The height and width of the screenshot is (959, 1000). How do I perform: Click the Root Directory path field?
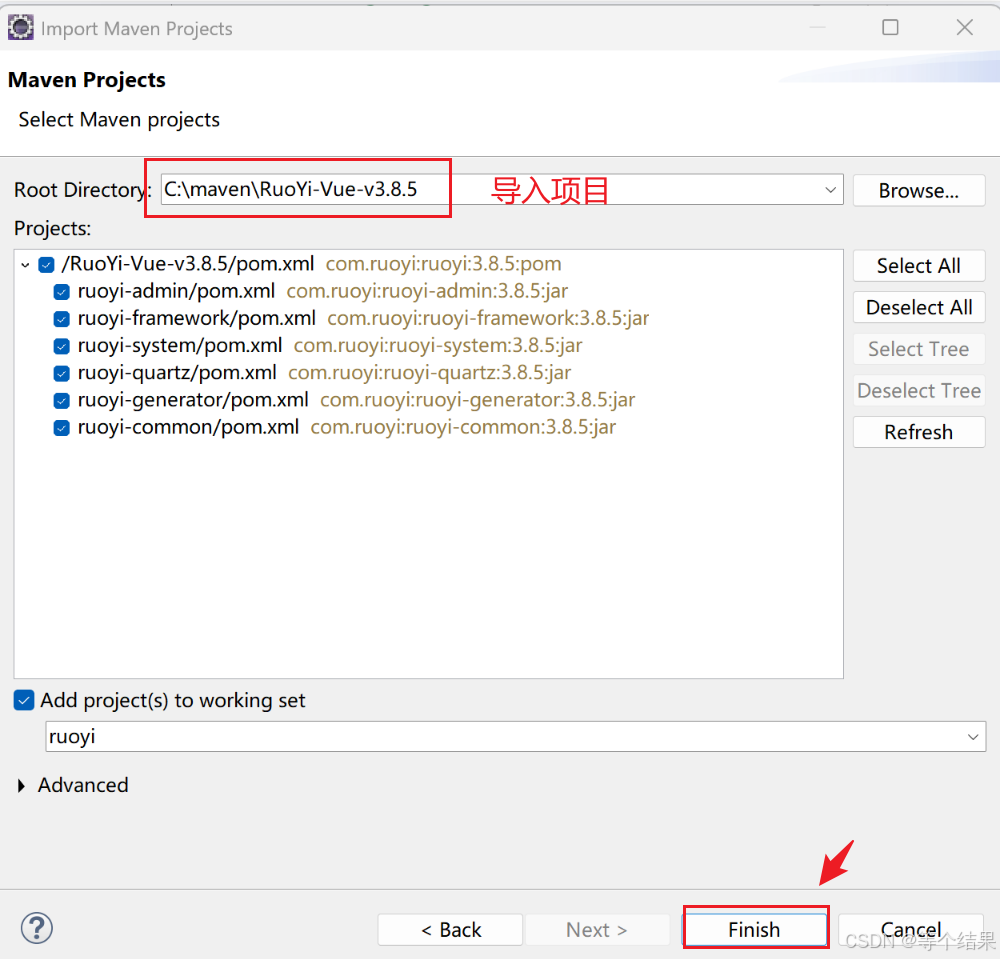[x=502, y=189]
